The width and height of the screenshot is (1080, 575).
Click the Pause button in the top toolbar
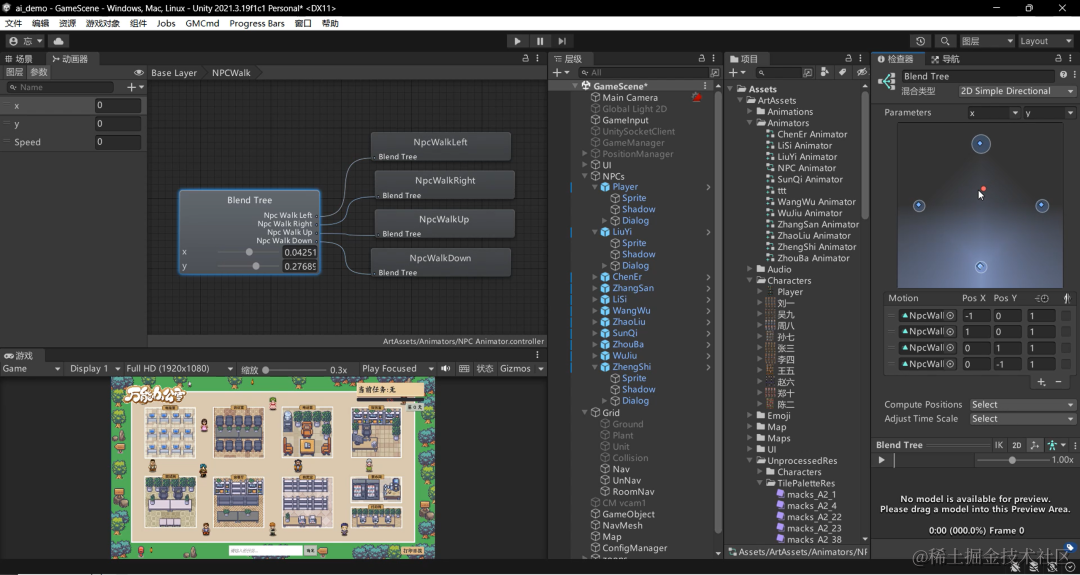click(x=540, y=41)
